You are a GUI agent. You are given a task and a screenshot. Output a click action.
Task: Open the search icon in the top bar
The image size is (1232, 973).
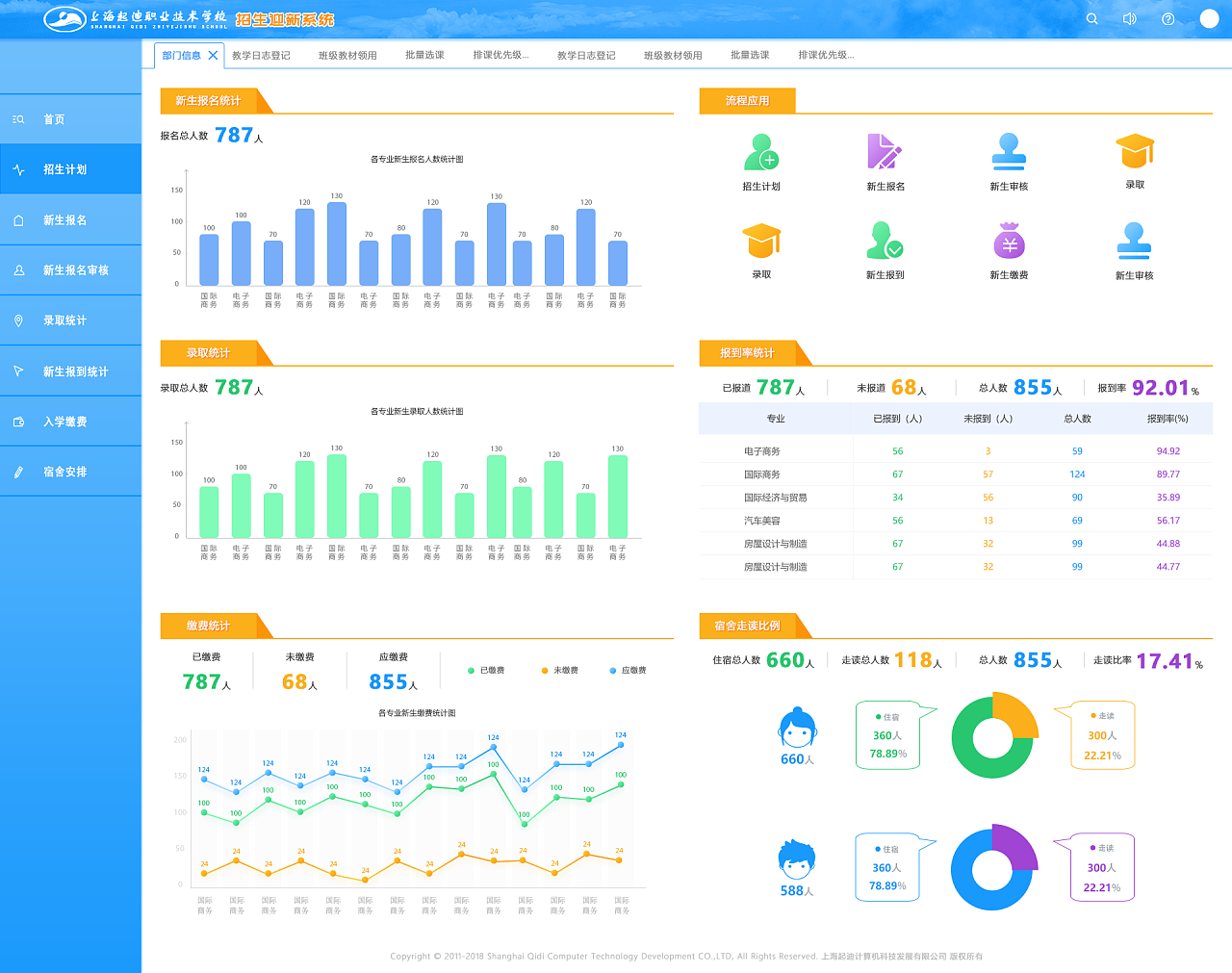pos(1091,19)
